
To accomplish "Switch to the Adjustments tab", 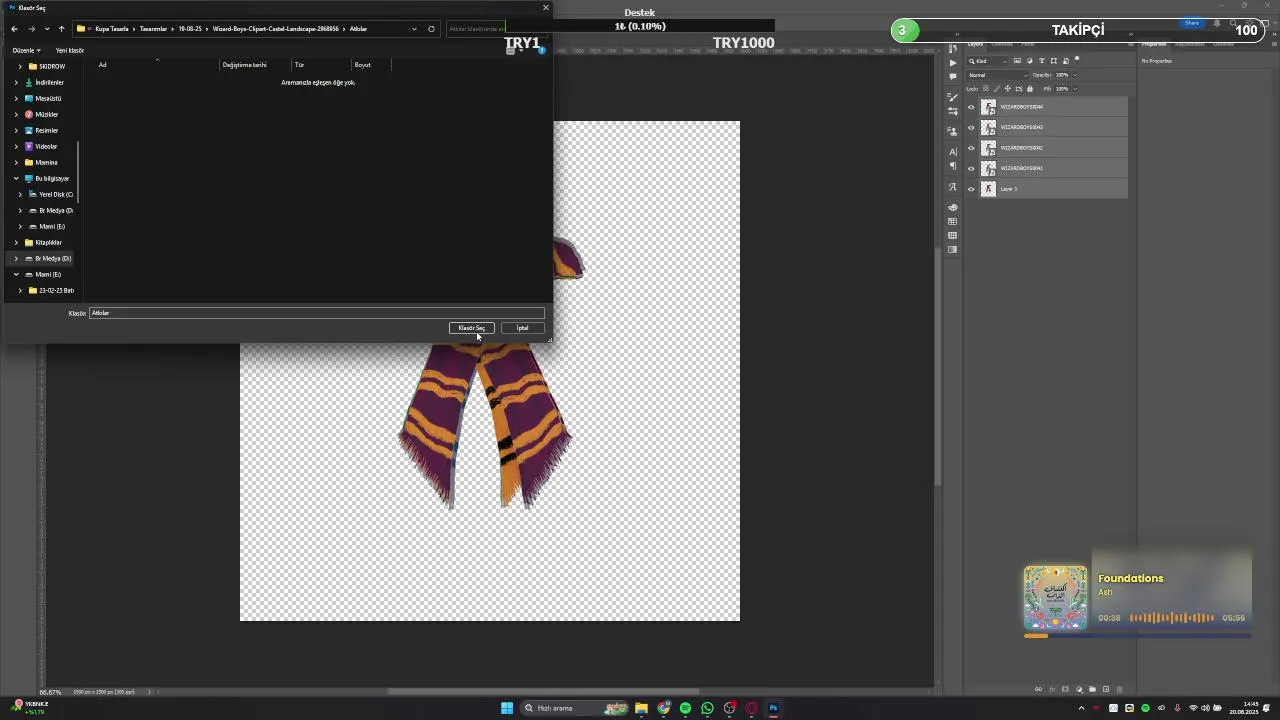I will pyautogui.click(x=1190, y=44).
